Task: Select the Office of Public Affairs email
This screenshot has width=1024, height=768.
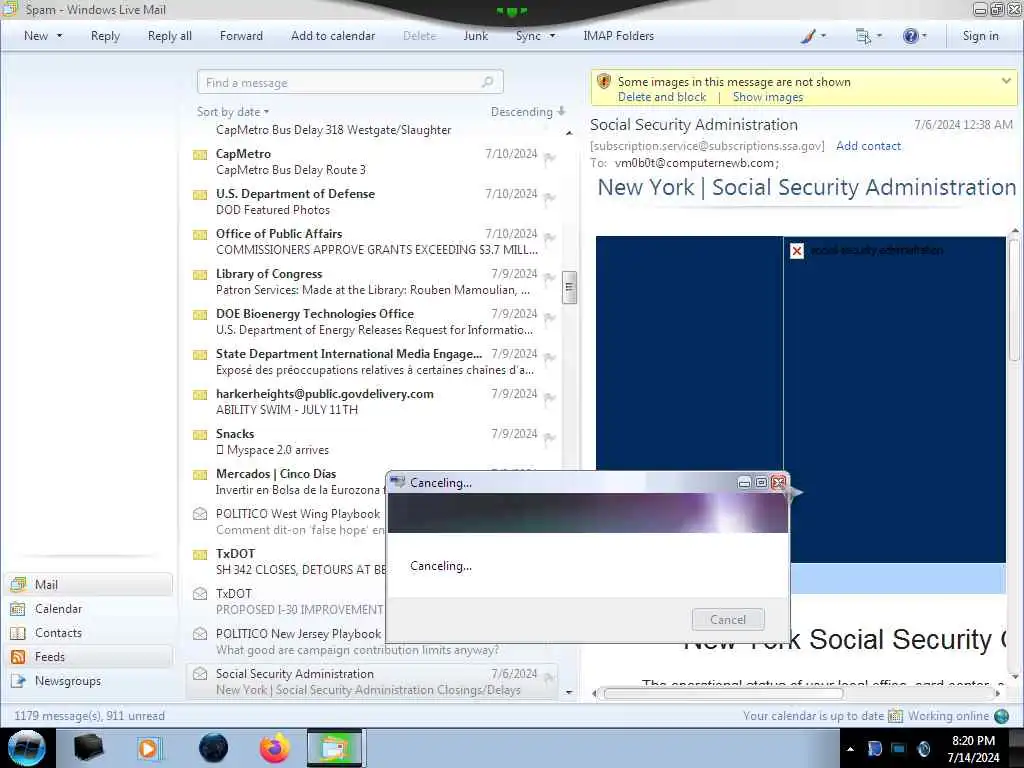Action: click(372, 241)
